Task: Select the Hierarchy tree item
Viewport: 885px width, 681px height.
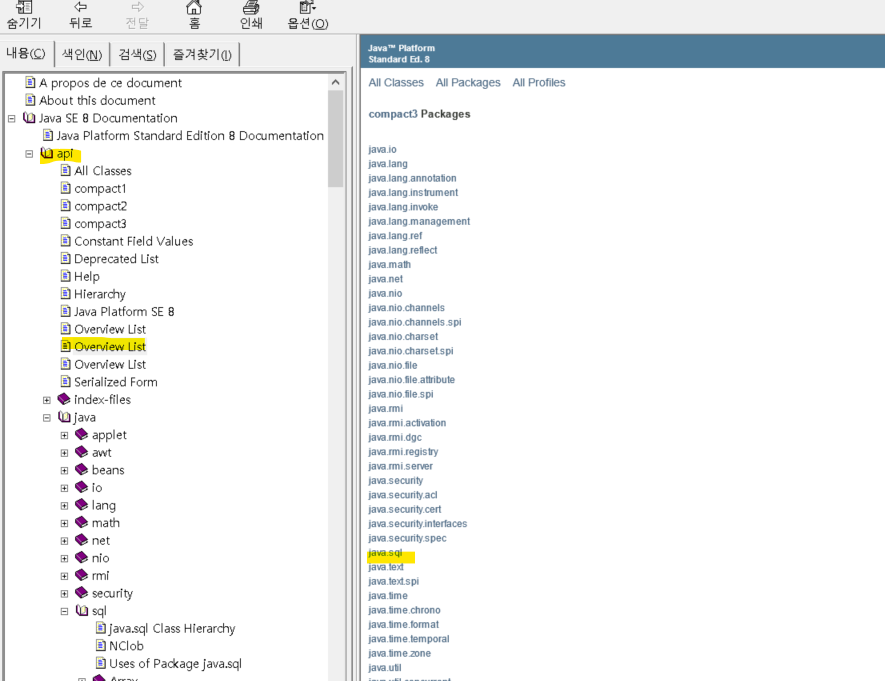Action: tap(100, 294)
